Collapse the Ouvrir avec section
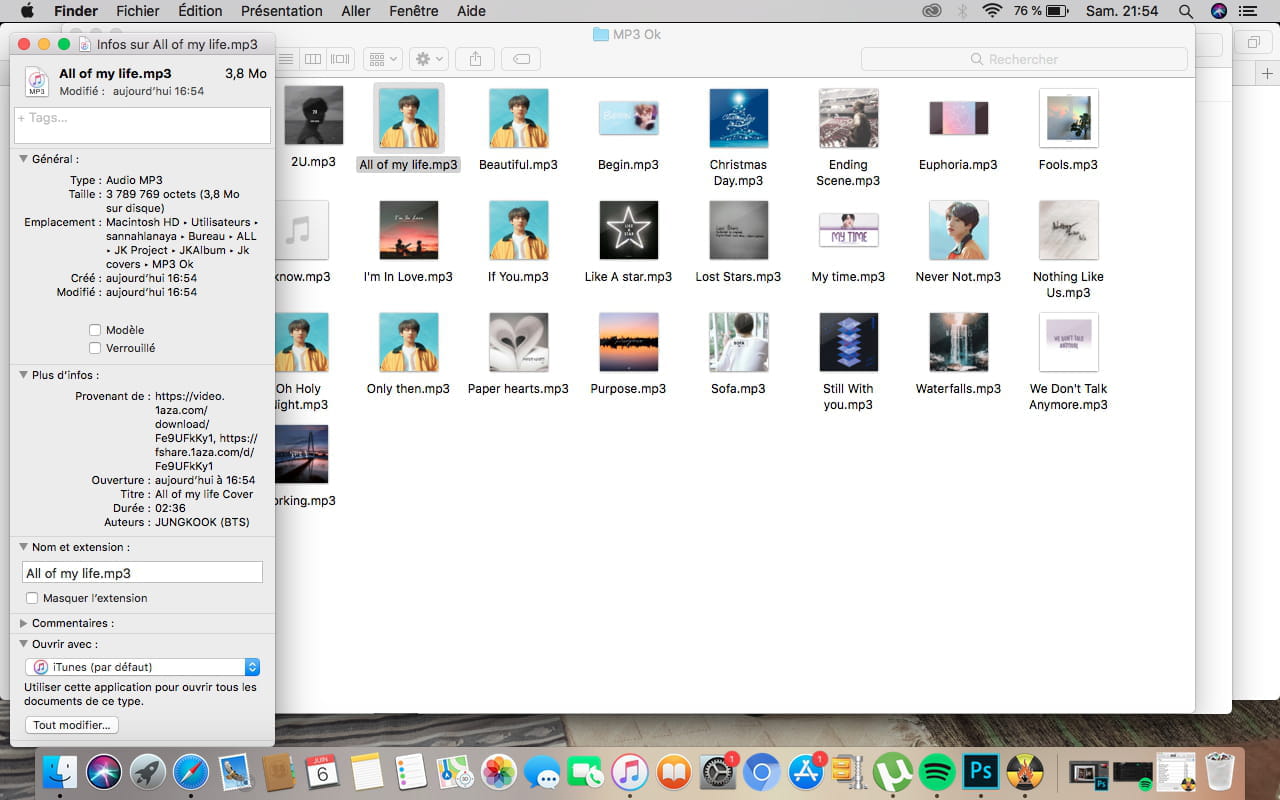Screen dimensions: 1280x800 point(24,644)
